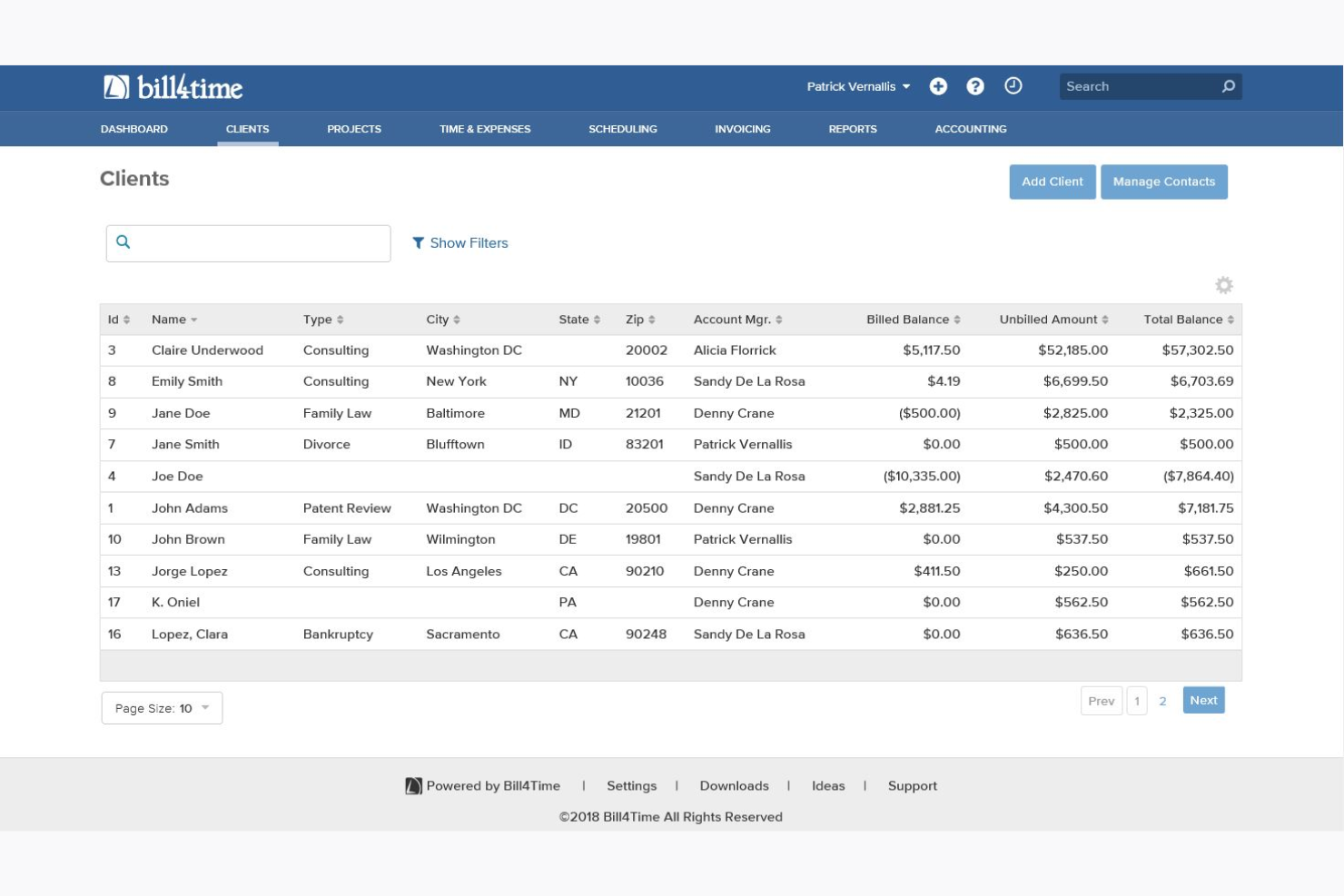
Task: Open the Reports tab
Action: tap(853, 129)
